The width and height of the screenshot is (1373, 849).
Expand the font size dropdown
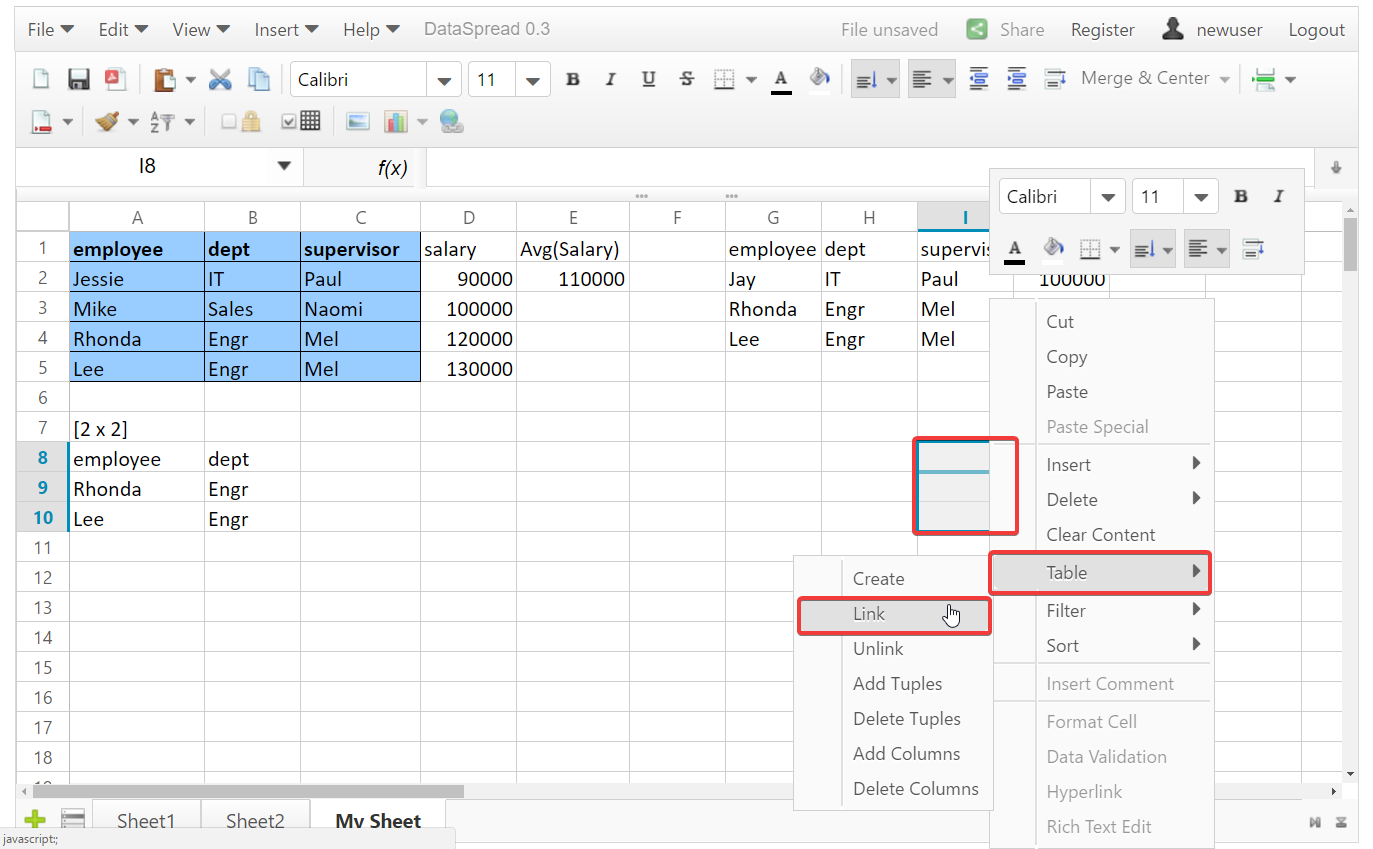[x=530, y=78]
